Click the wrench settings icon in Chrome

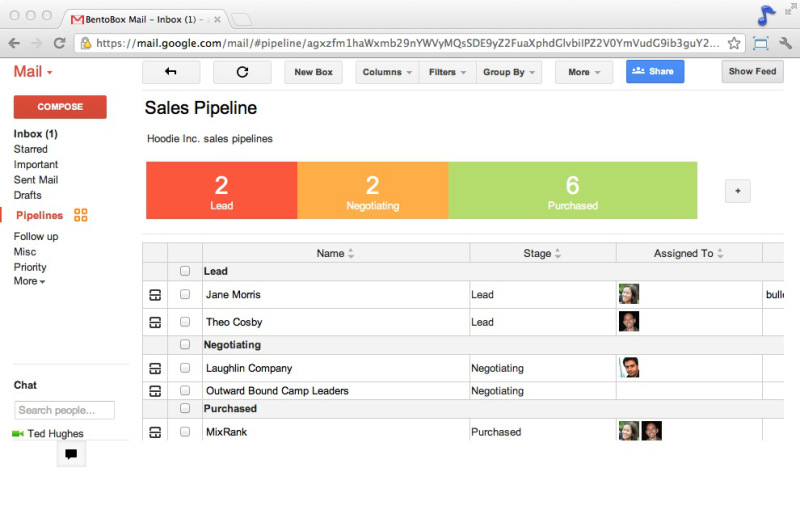pyautogui.click(x=785, y=43)
